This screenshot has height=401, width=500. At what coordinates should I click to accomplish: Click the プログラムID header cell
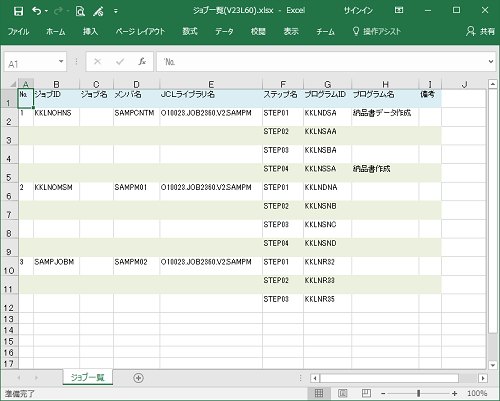327,98
